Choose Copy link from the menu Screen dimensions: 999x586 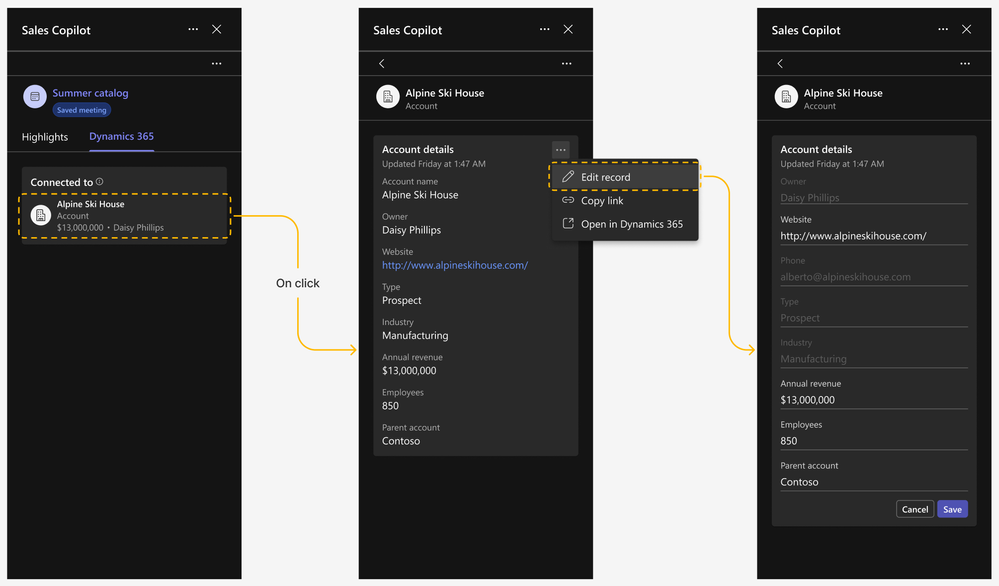coord(624,201)
